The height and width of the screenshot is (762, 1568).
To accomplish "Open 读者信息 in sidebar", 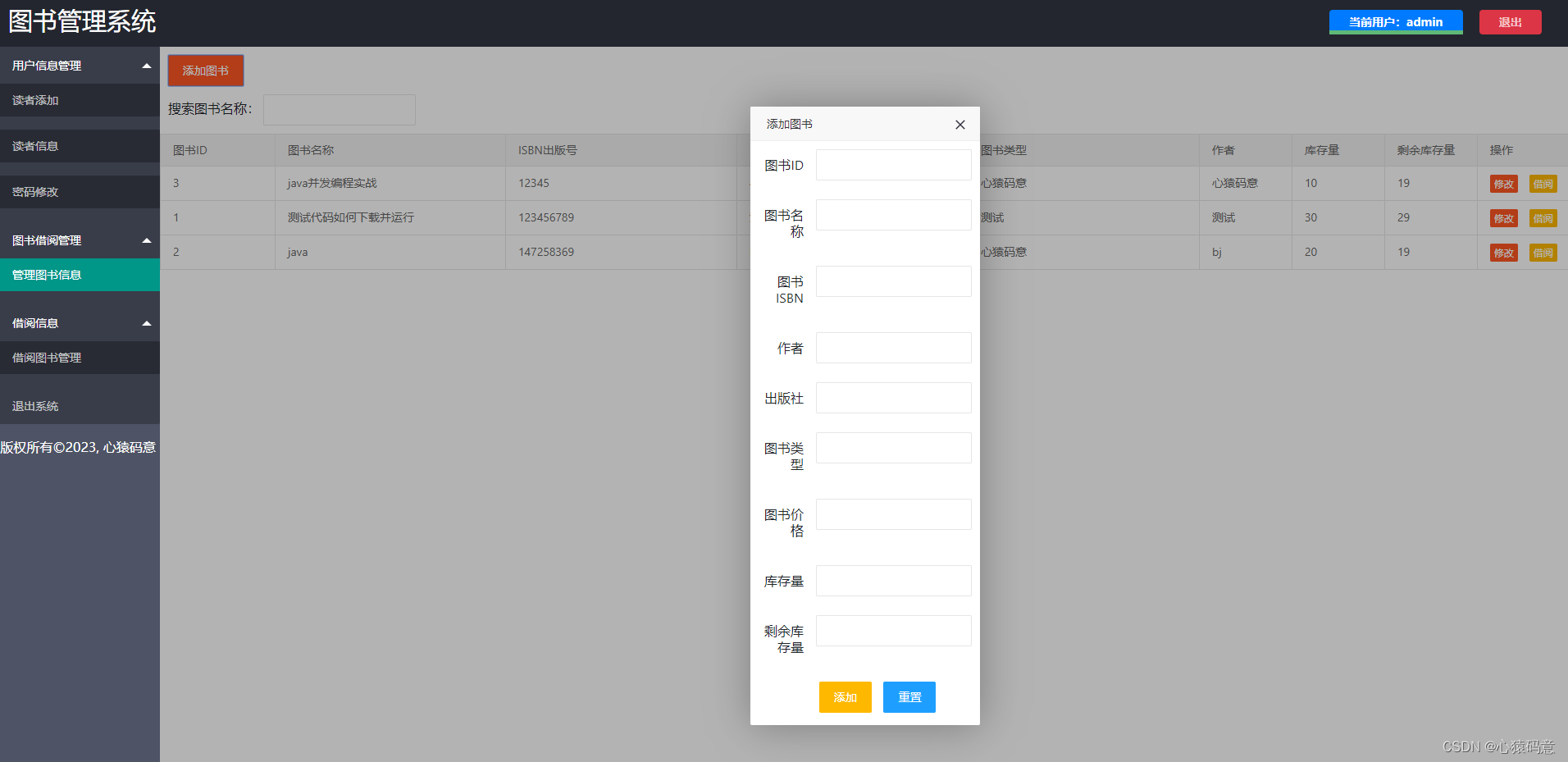I will click(x=80, y=146).
